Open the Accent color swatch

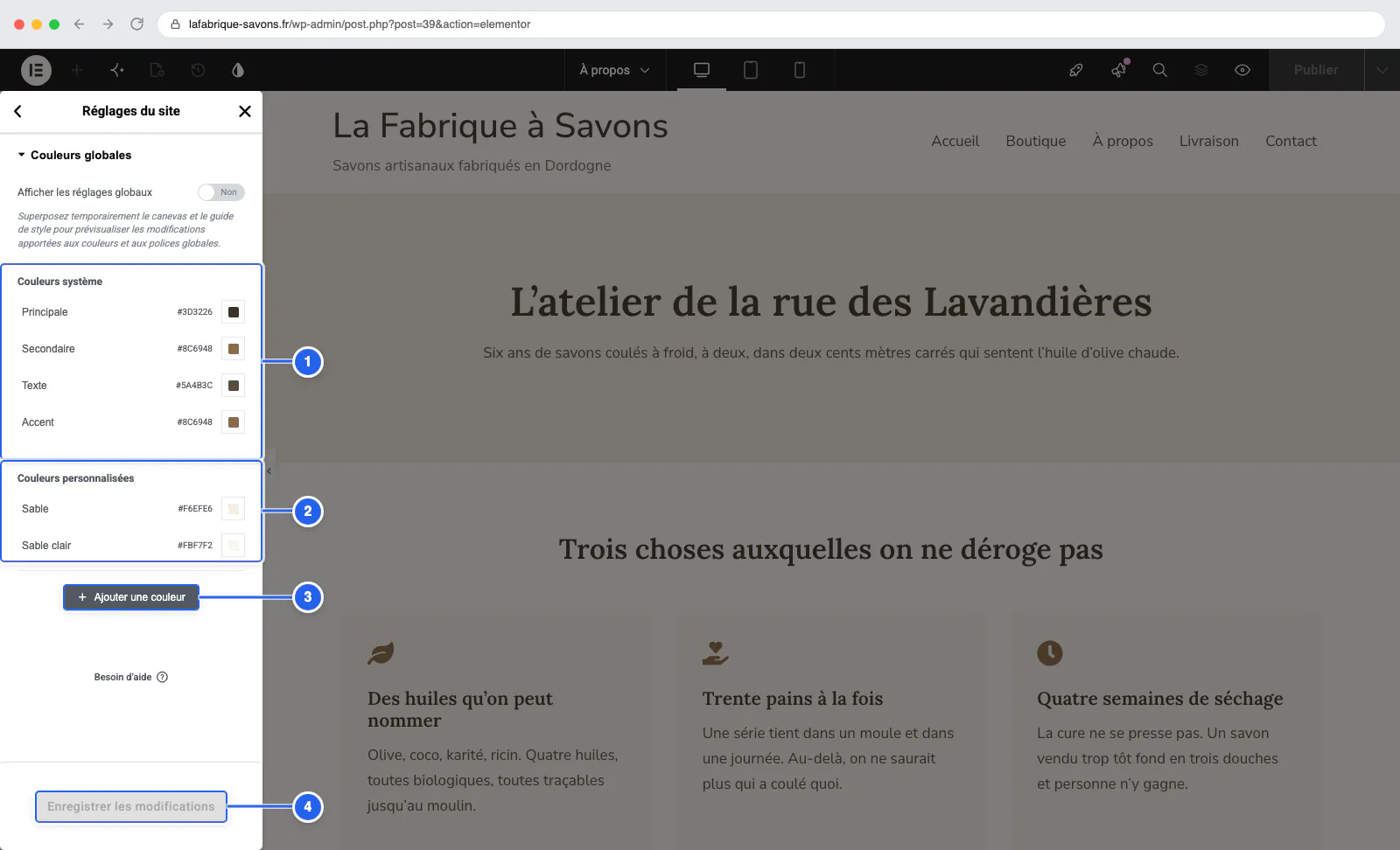pyautogui.click(x=234, y=422)
